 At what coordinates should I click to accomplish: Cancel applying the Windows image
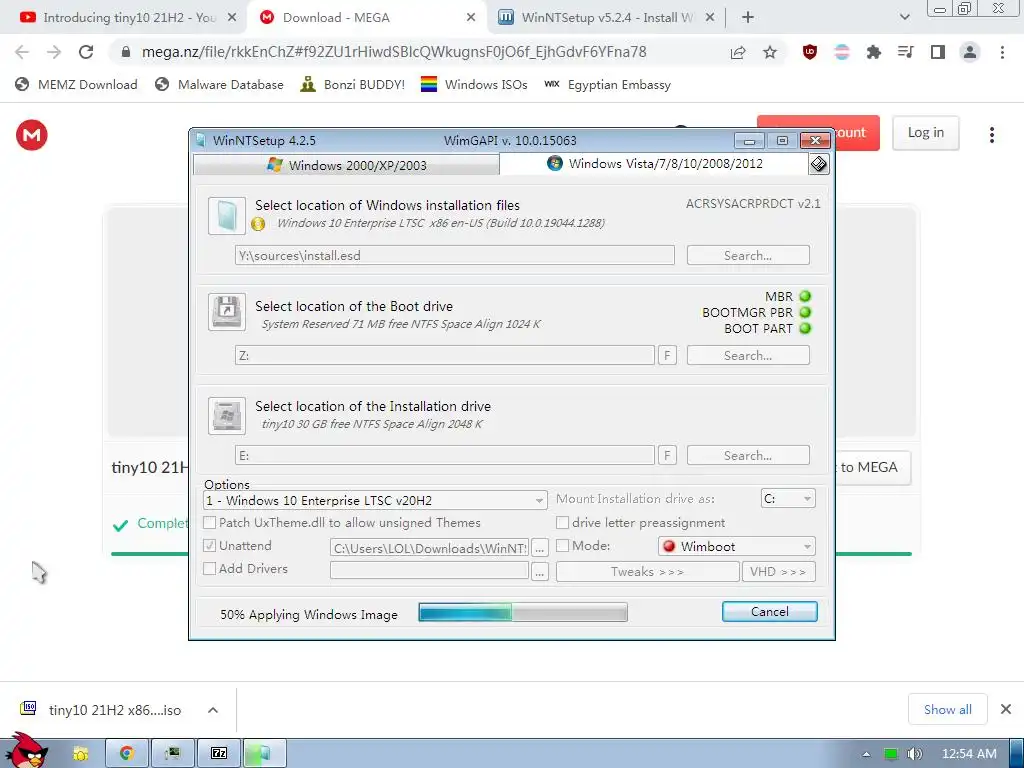pos(769,611)
